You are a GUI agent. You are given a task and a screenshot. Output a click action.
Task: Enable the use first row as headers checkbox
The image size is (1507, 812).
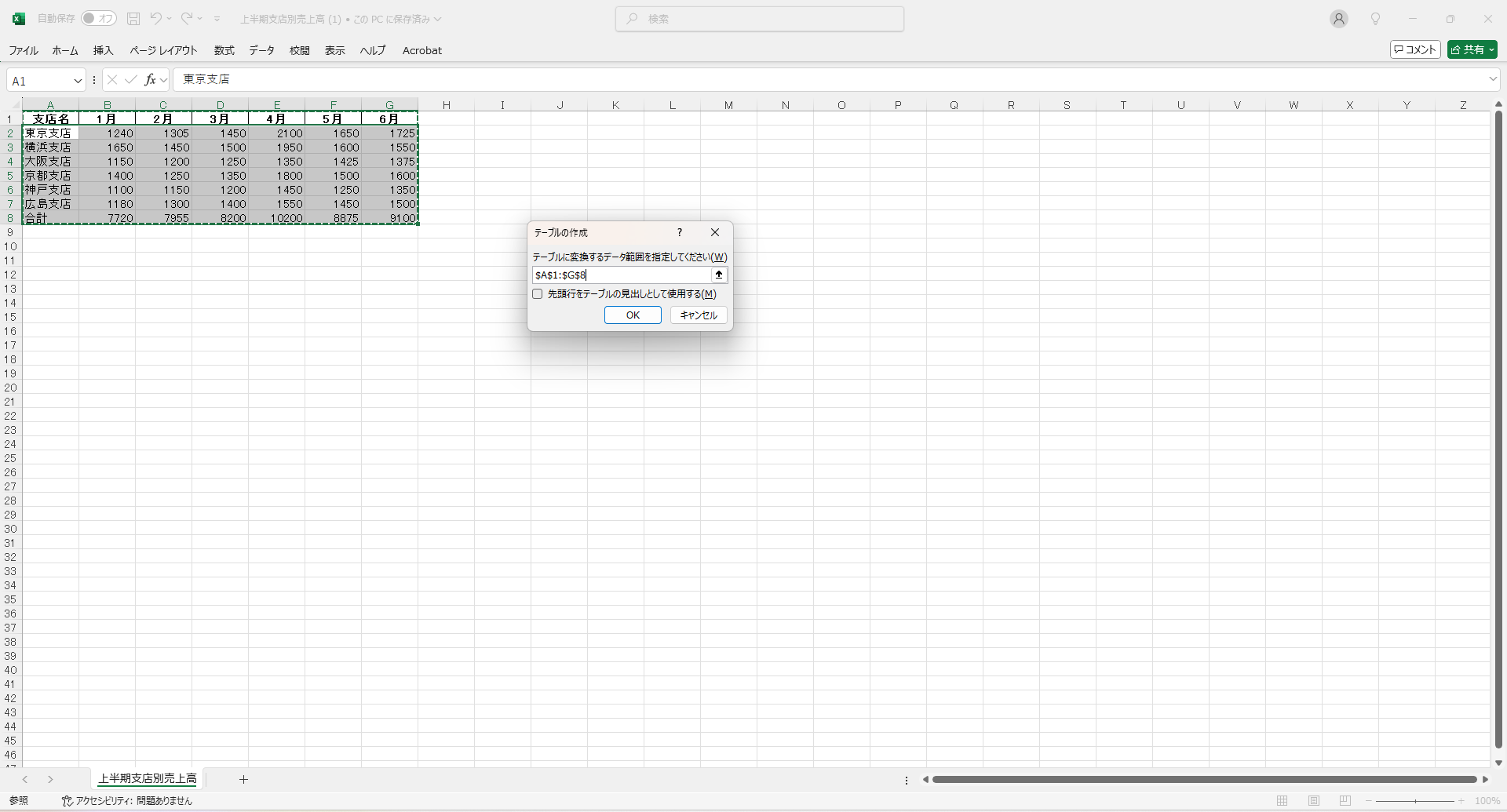[538, 294]
